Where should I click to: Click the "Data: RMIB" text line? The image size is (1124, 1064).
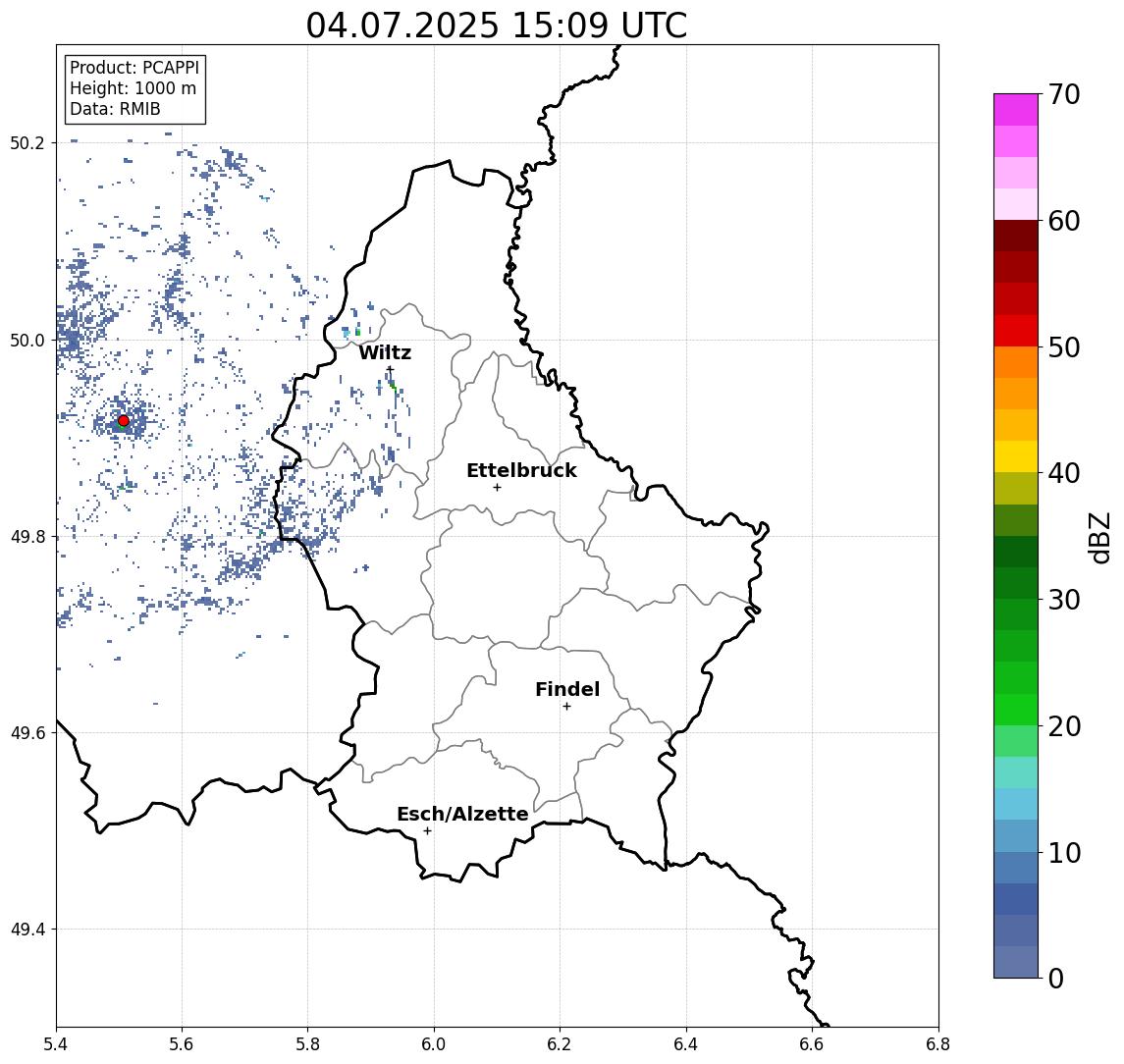[x=115, y=109]
